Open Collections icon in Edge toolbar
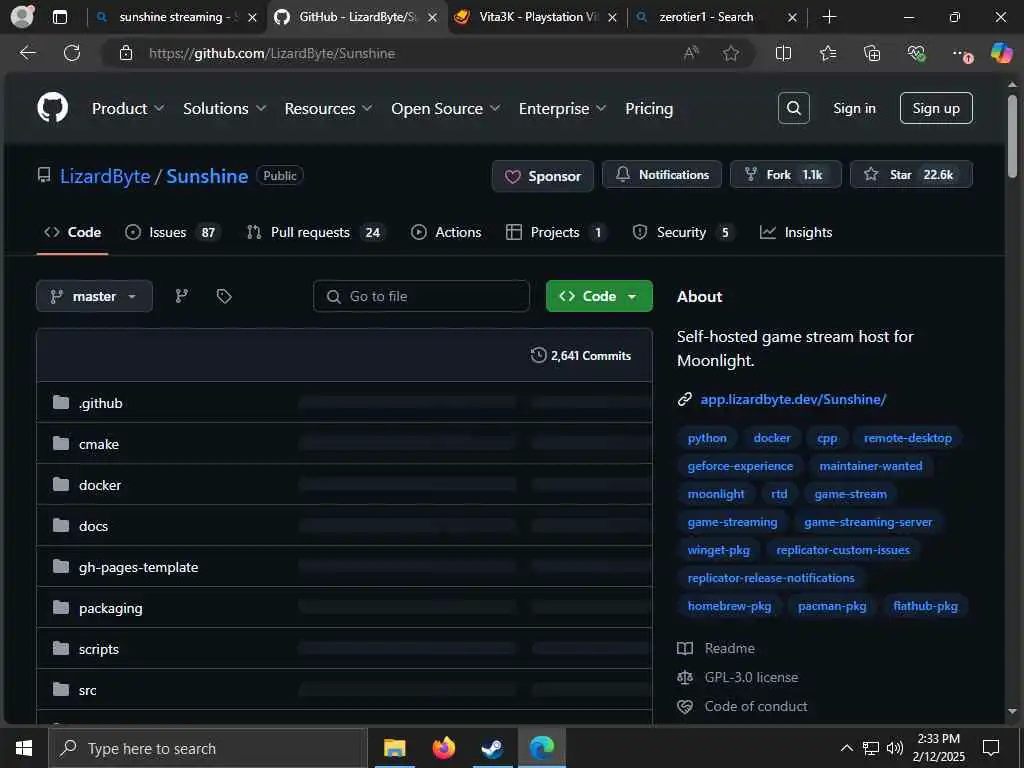Image resolution: width=1024 pixels, height=768 pixels. point(872,53)
